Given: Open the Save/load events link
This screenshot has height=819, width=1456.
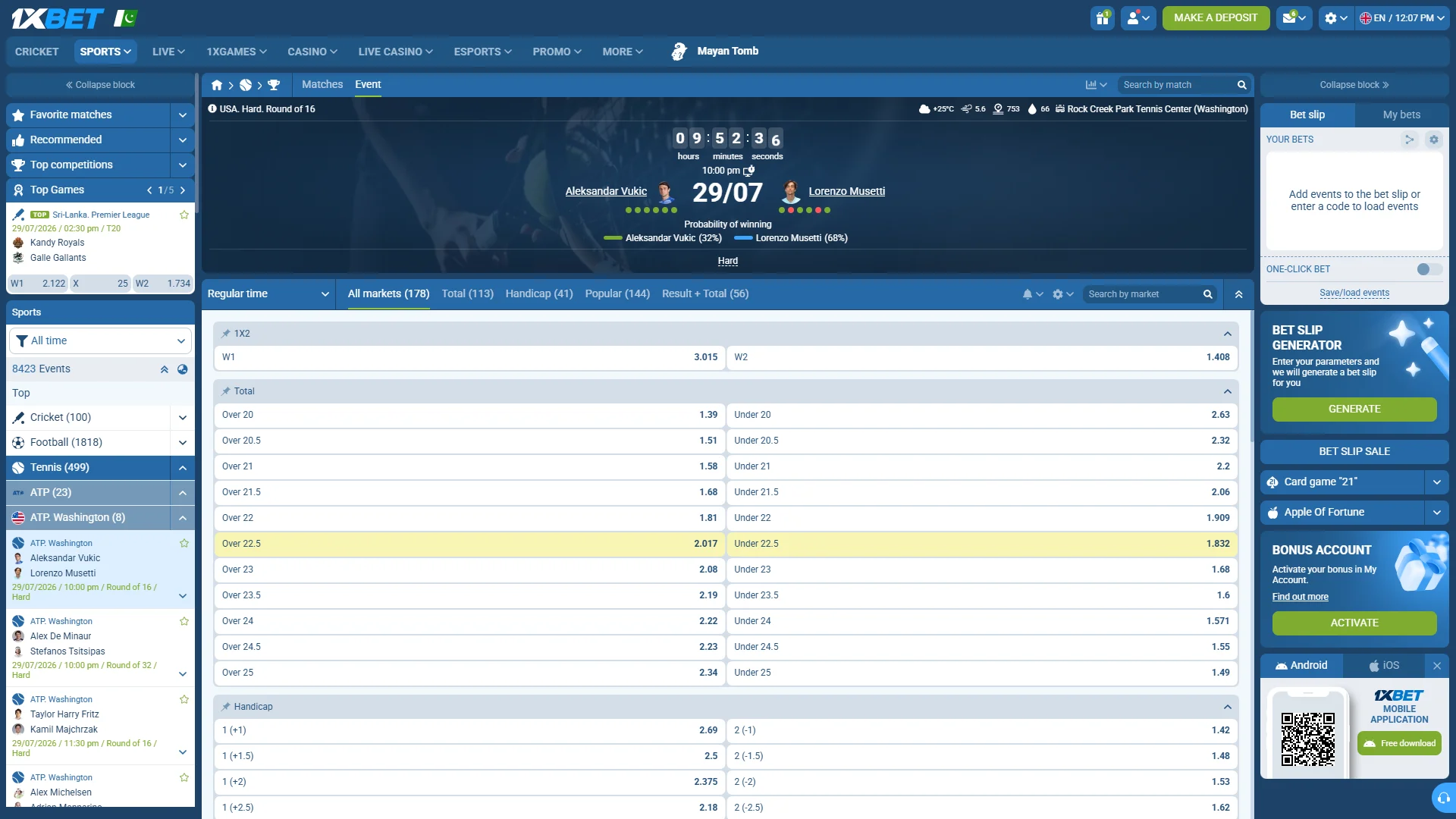Looking at the screenshot, I should (1354, 293).
